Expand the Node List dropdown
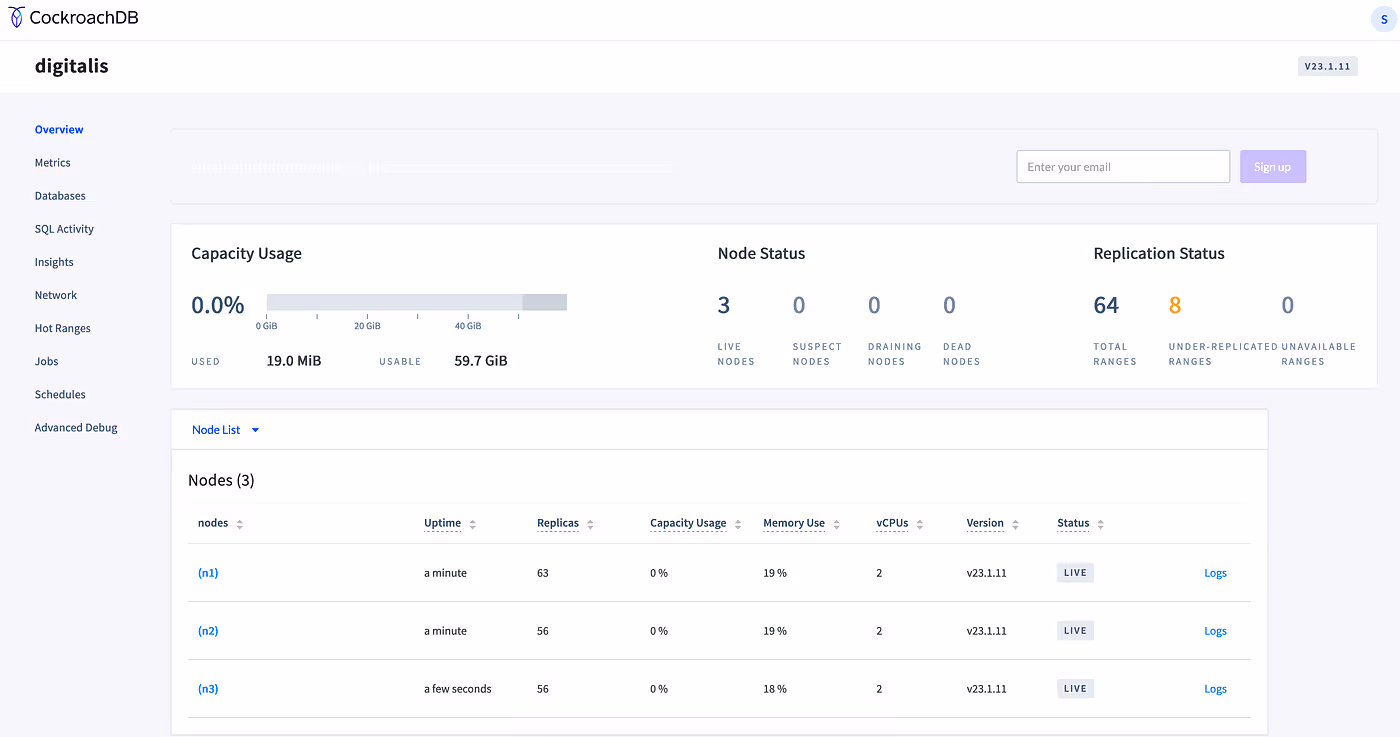The image size is (1400, 737). coord(226,430)
